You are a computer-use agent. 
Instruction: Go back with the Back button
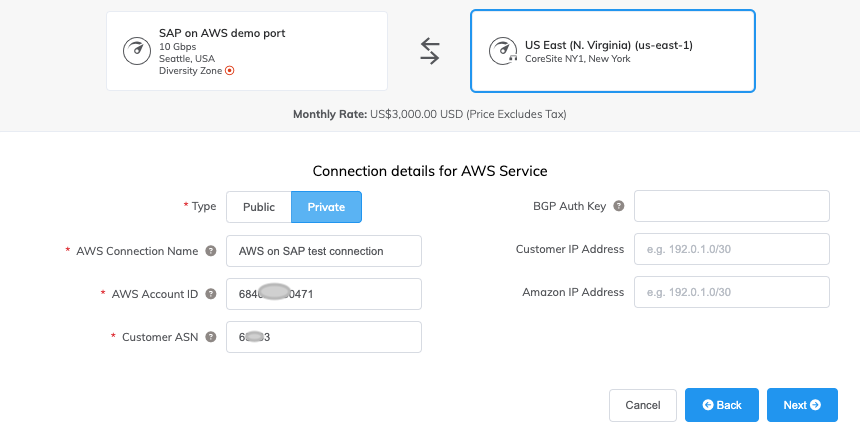coord(722,405)
